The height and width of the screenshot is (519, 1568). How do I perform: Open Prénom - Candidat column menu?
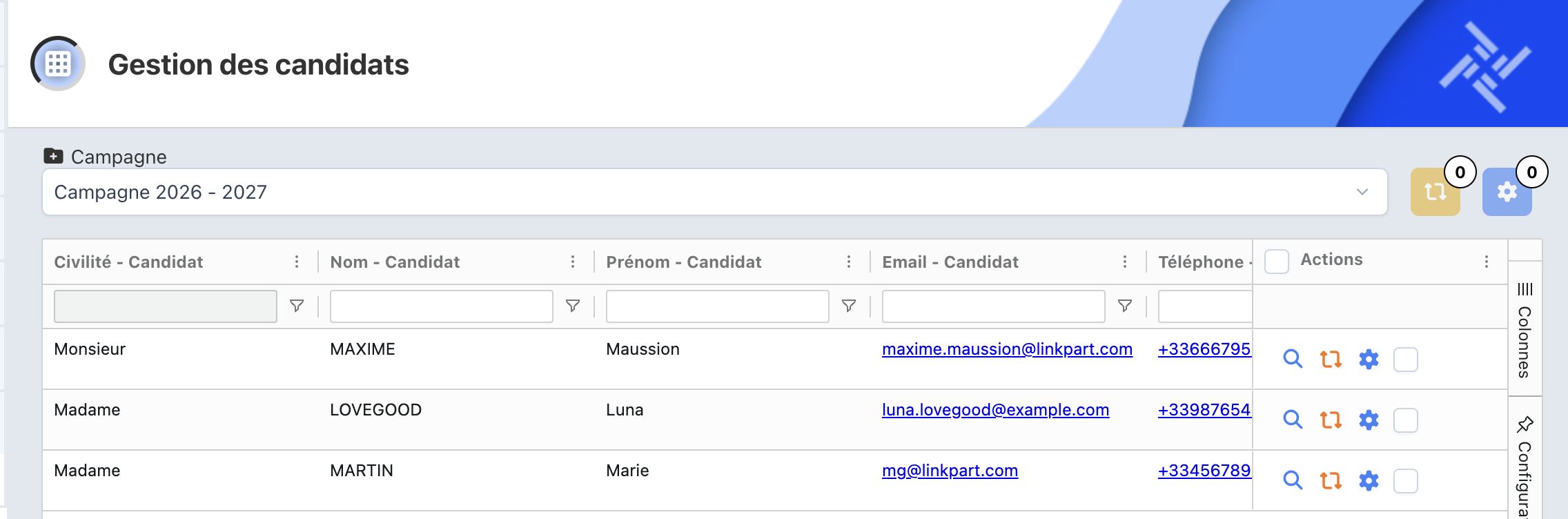tap(849, 262)
